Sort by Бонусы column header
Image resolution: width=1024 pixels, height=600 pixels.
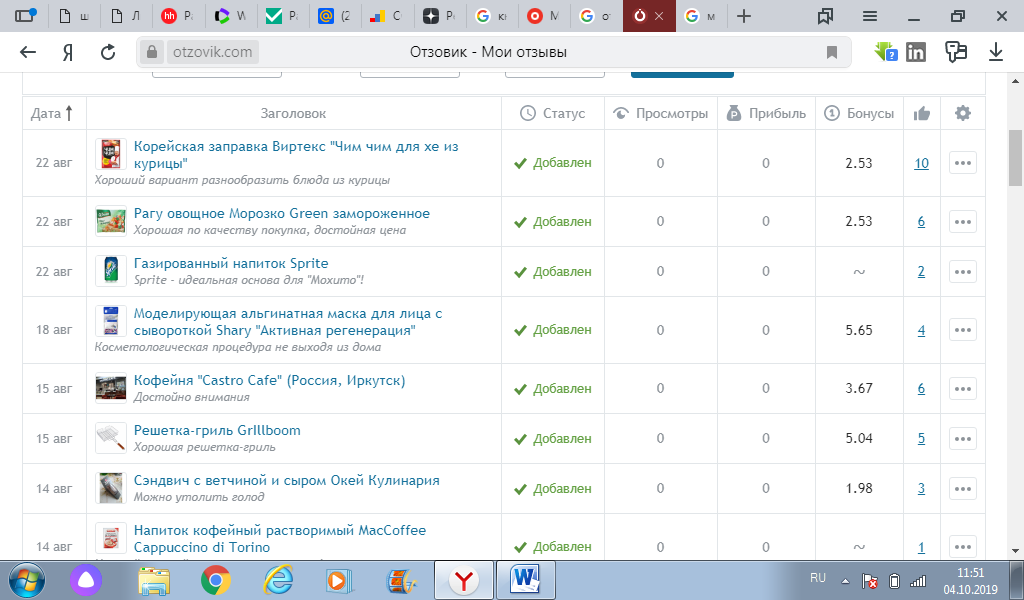coord(859,114)
